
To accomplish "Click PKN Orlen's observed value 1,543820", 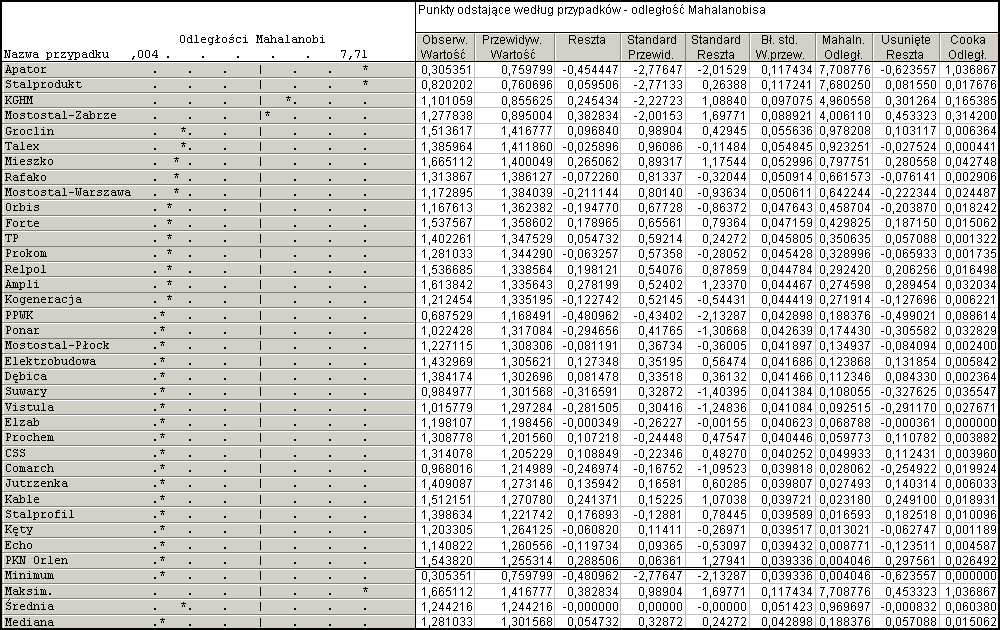I will coord(446,560).
